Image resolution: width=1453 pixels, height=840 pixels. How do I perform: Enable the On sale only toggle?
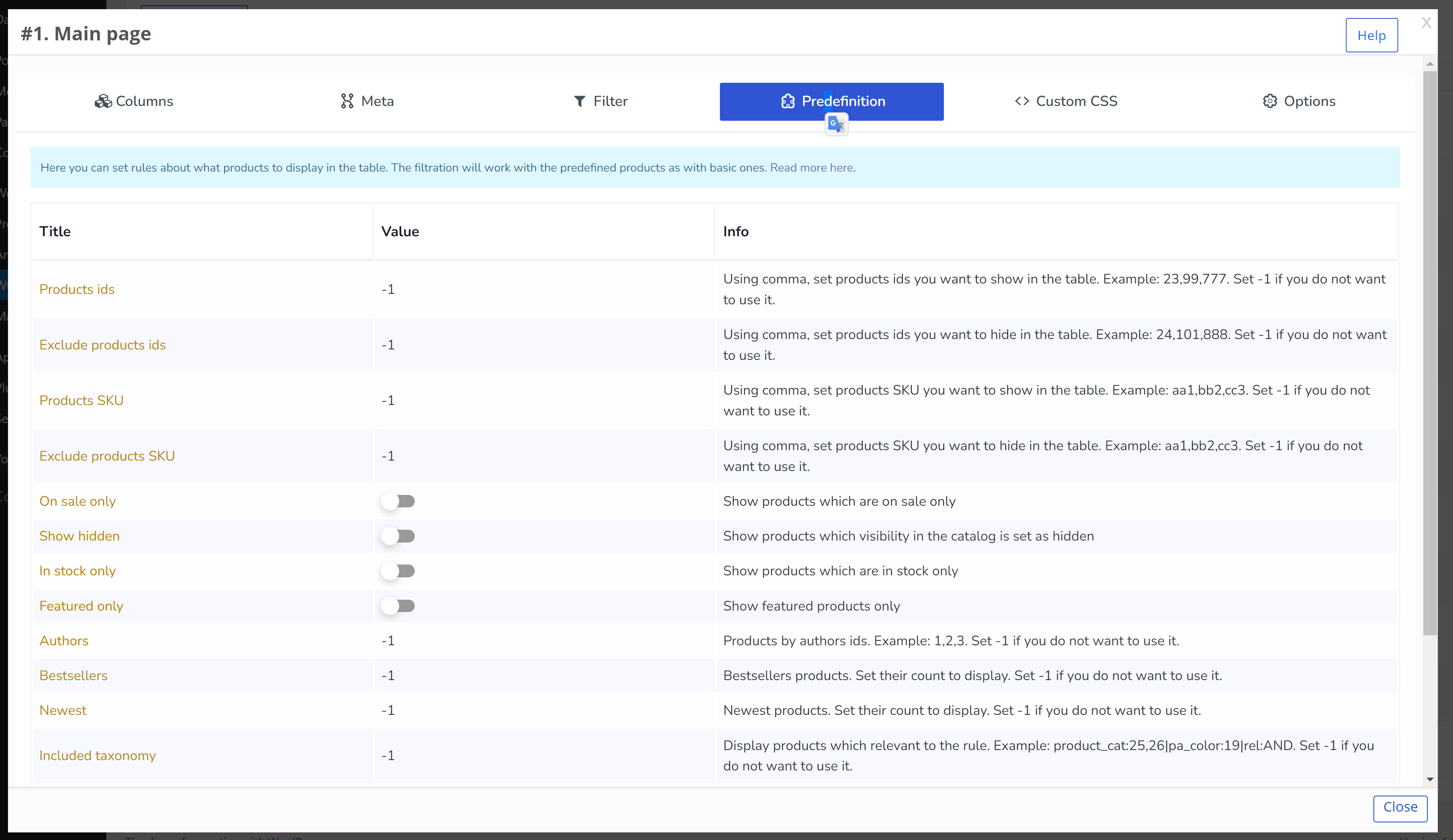[398, 501]
